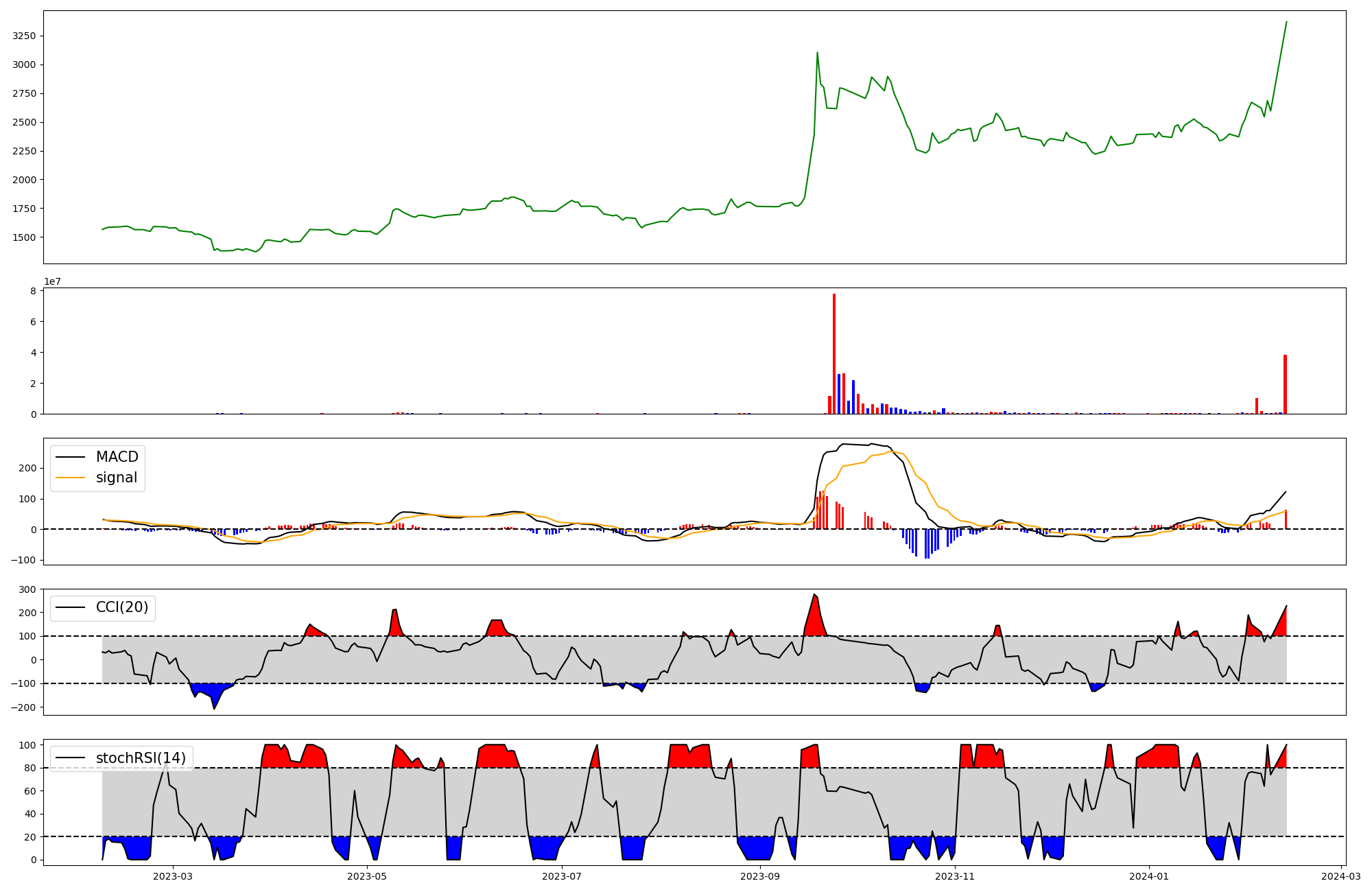1372x892 pixels.
Task: Click the signal legend text label
Action: [117, 478]
